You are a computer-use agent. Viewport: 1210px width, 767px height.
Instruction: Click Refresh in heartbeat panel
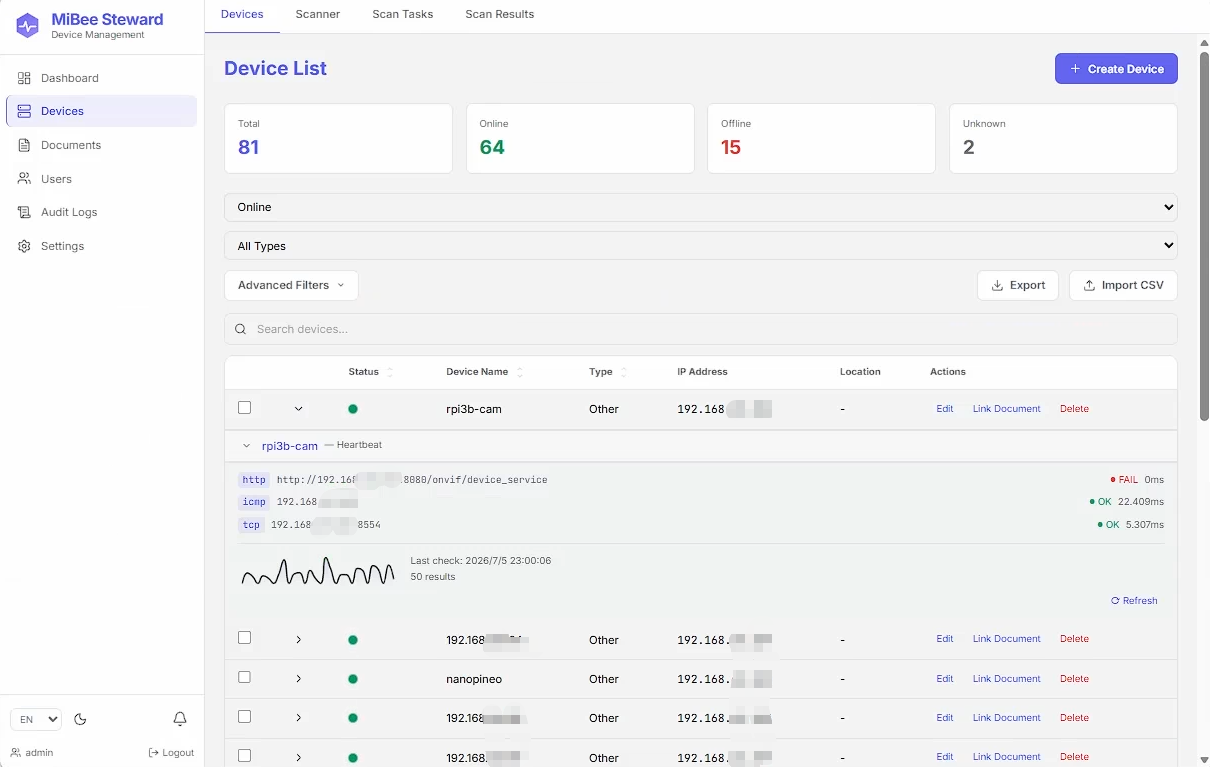(1134, 601)
